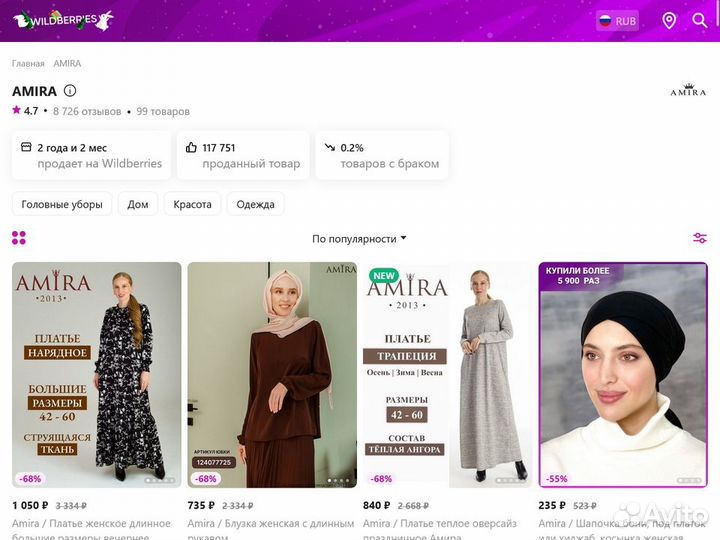Click the storefront icon by 2 года

(x=26, y=147)
